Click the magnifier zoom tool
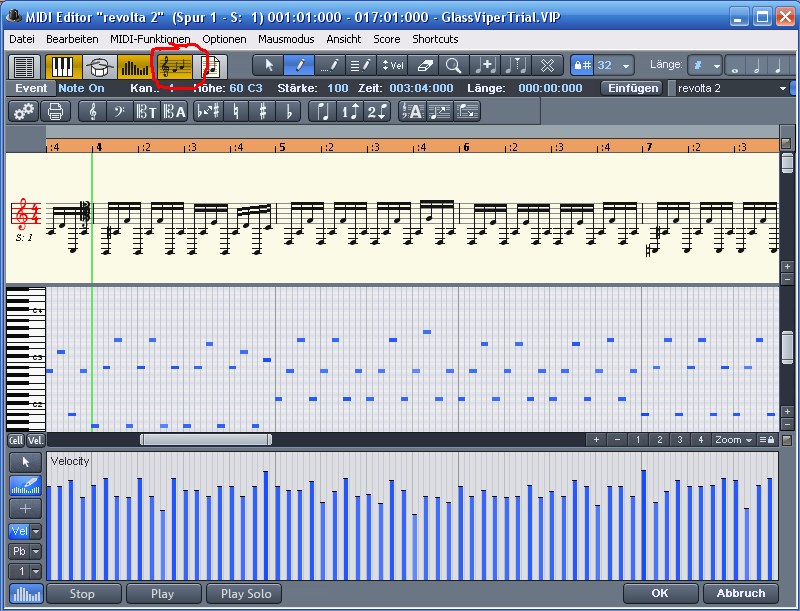800x611 pixels. tap(453, 65)
